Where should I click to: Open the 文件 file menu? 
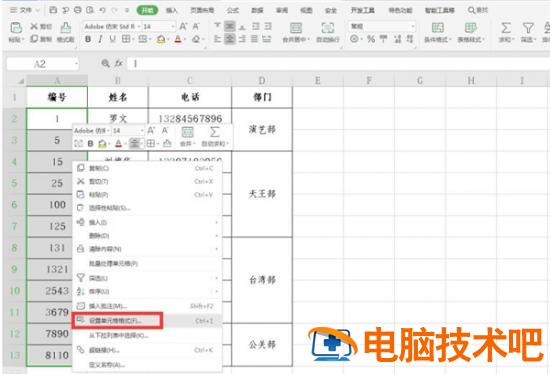(25, 10)
